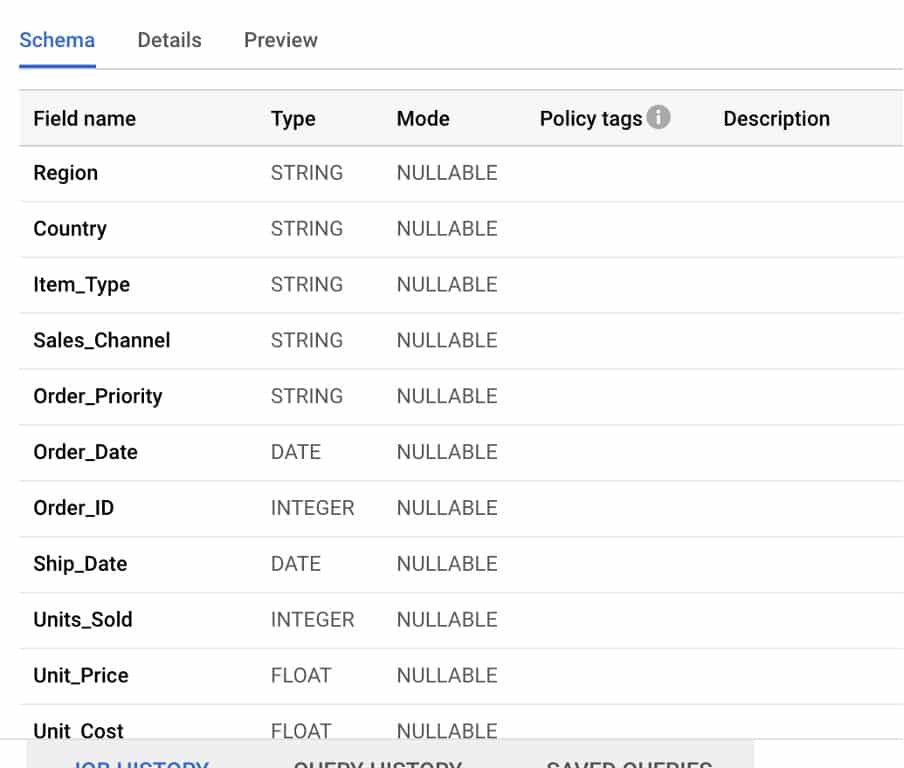Screen dimensions: 904x768
Task: Select the Region field row
Action: (x=65, y=172)
